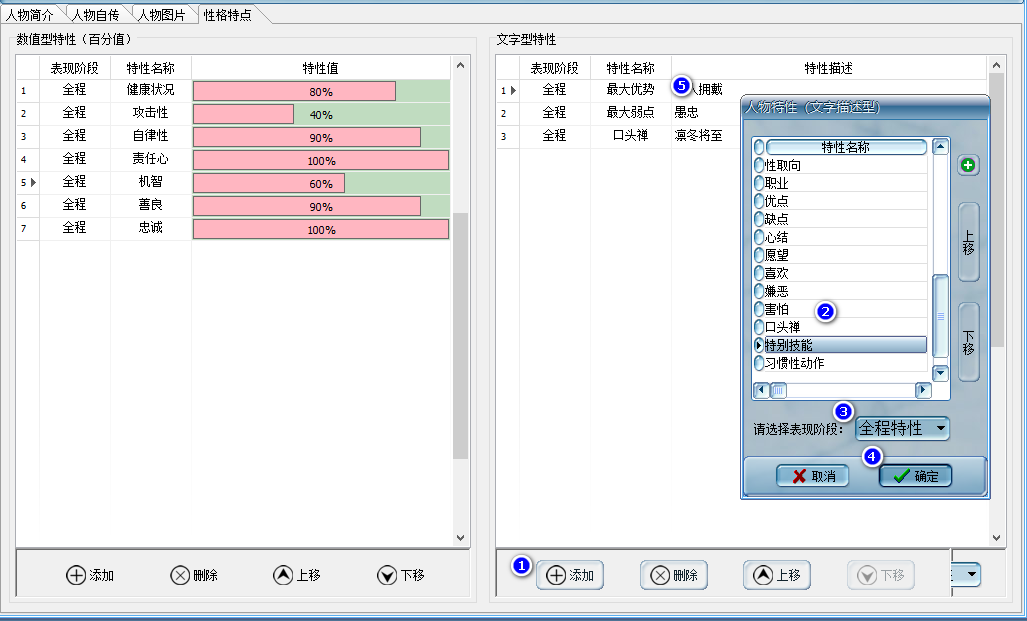Click the tall 下移 button in the trait dialog
This screenshot has width=1027, height=621.
[968, 342]
